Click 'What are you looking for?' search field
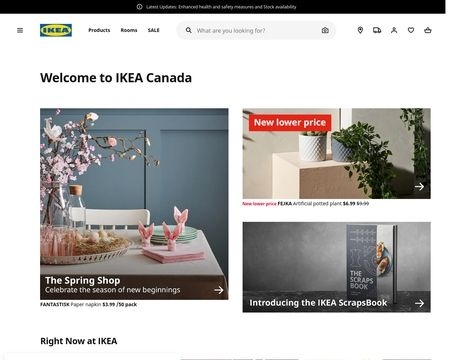 coord(256,30)
